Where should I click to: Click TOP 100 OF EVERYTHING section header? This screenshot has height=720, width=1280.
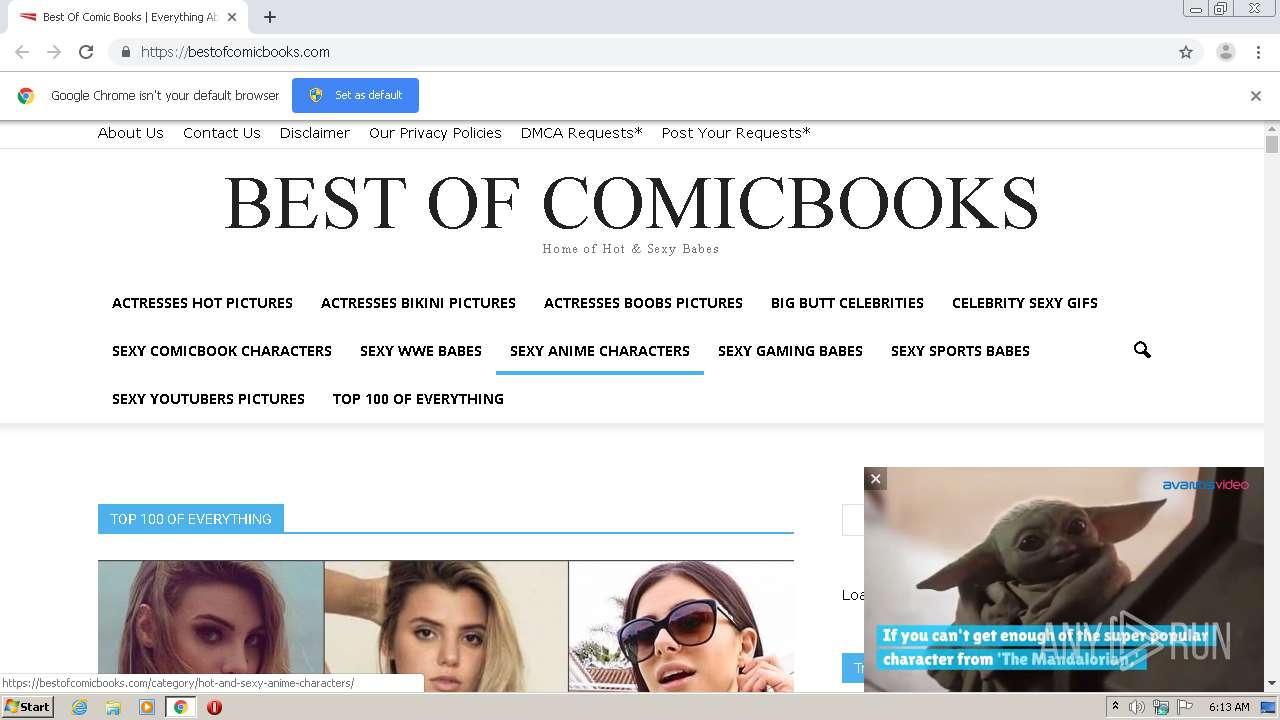pos(191,519)
